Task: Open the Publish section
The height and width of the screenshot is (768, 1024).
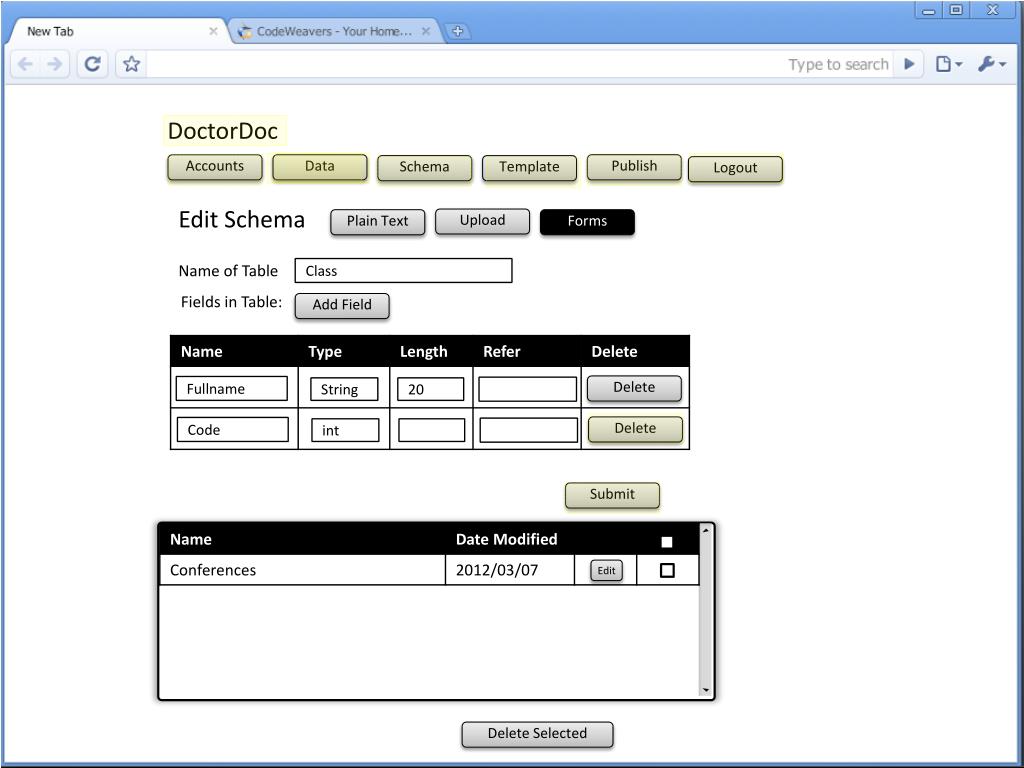Action: point(634,167)
